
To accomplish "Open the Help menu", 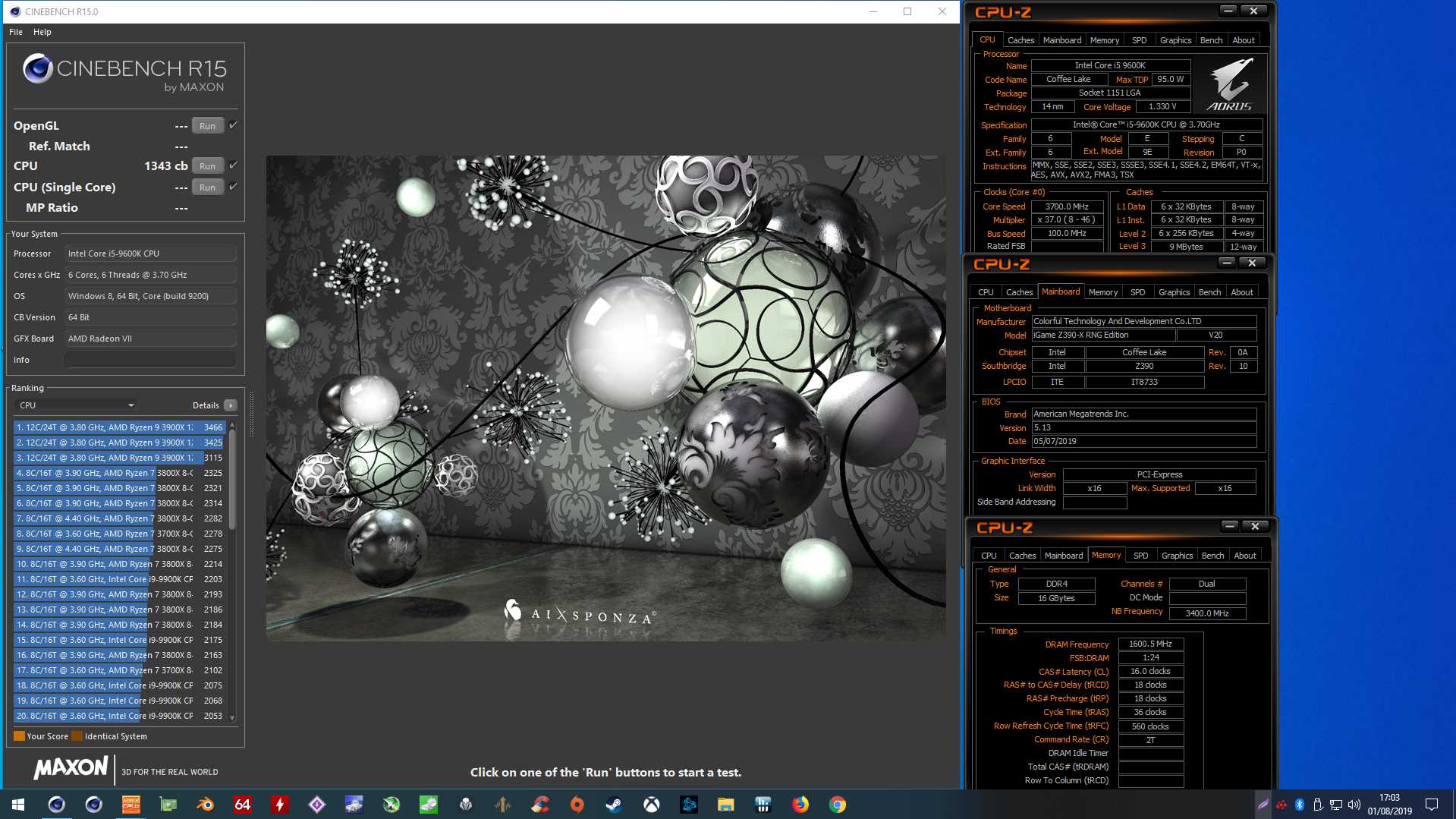I will click(42, 32).
